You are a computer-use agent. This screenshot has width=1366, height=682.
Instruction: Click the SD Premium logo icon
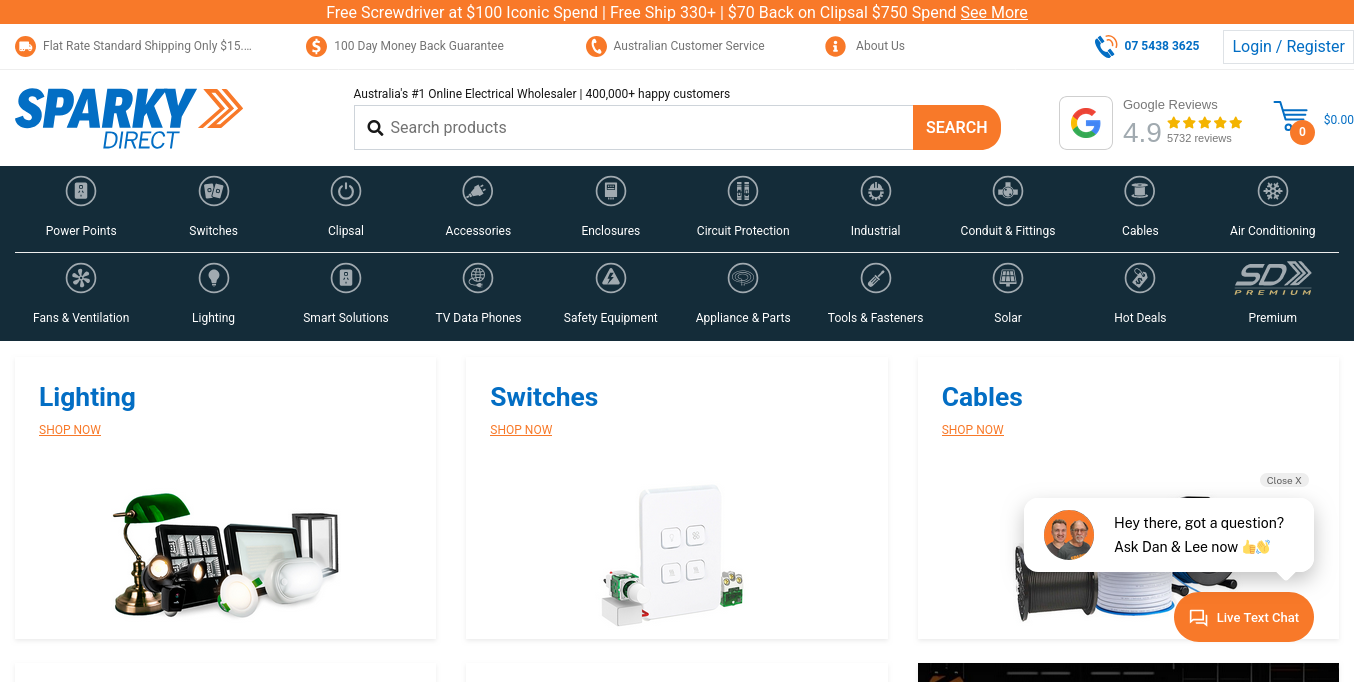click(x=1272, y=278)
